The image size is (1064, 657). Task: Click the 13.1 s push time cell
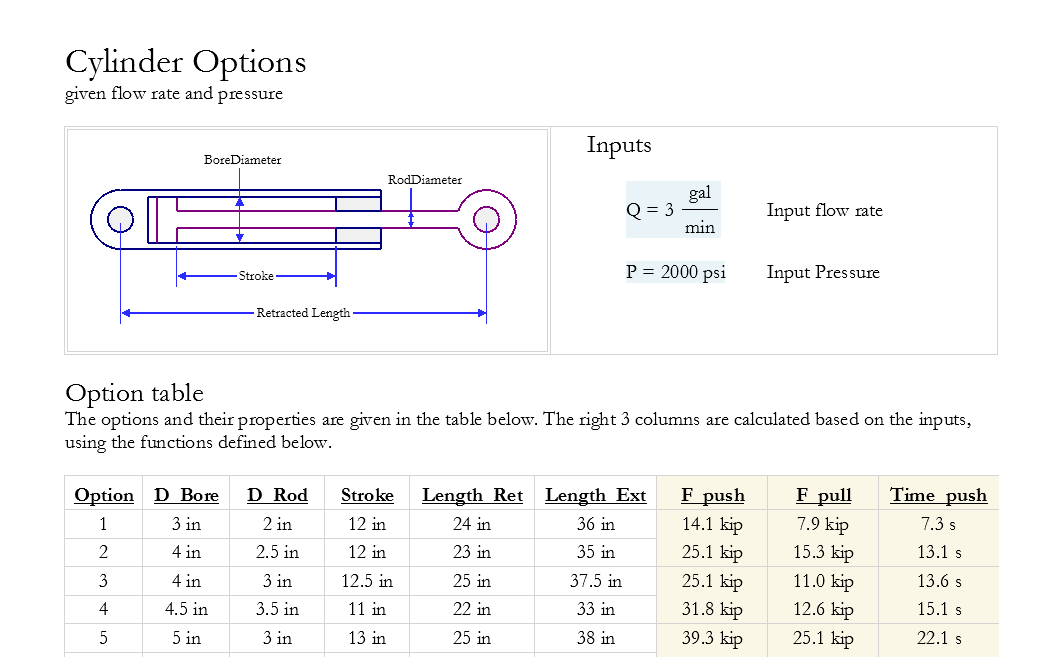(938, 552)
